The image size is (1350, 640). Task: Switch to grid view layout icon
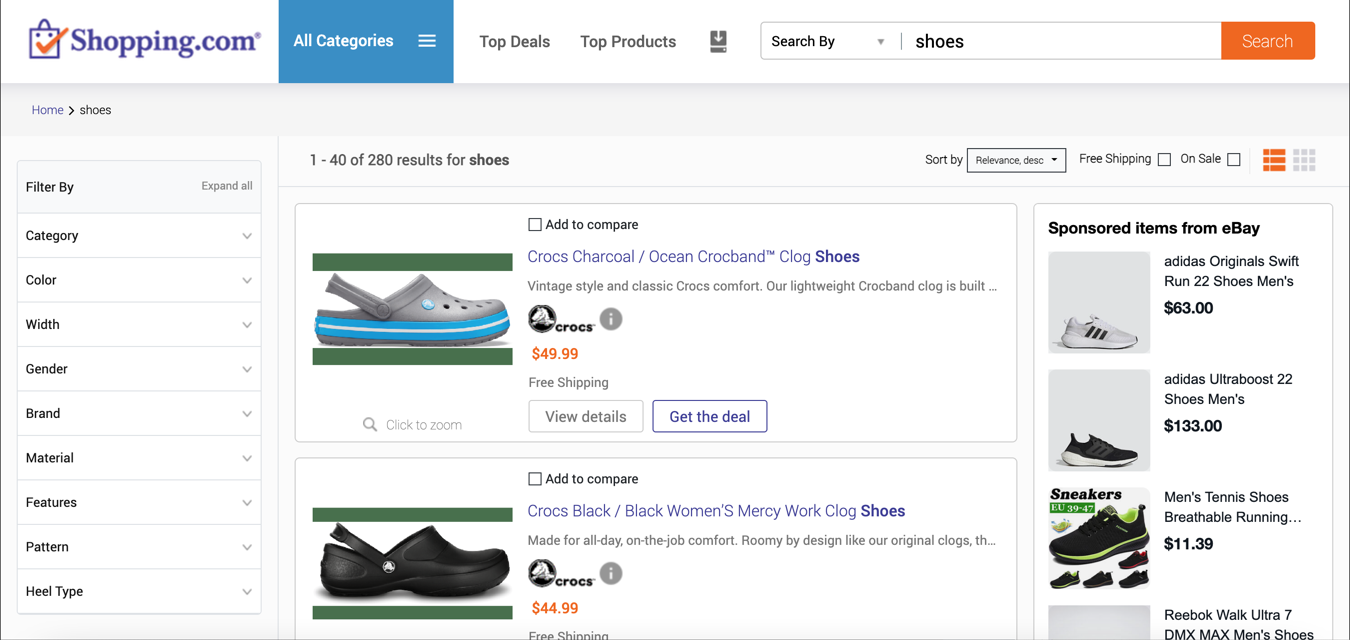coord(1304,160)
